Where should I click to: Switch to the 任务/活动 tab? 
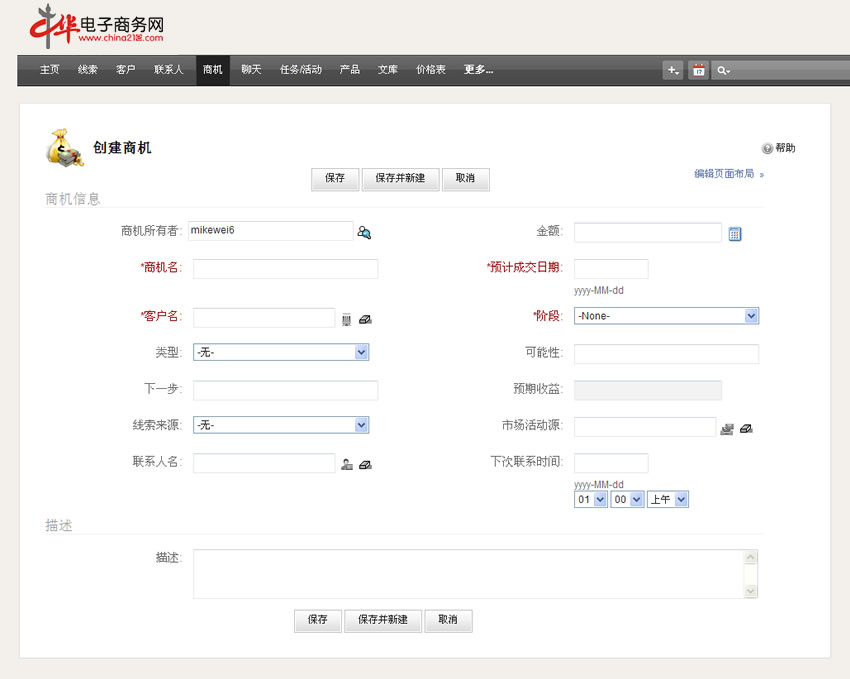pos(301,70)
